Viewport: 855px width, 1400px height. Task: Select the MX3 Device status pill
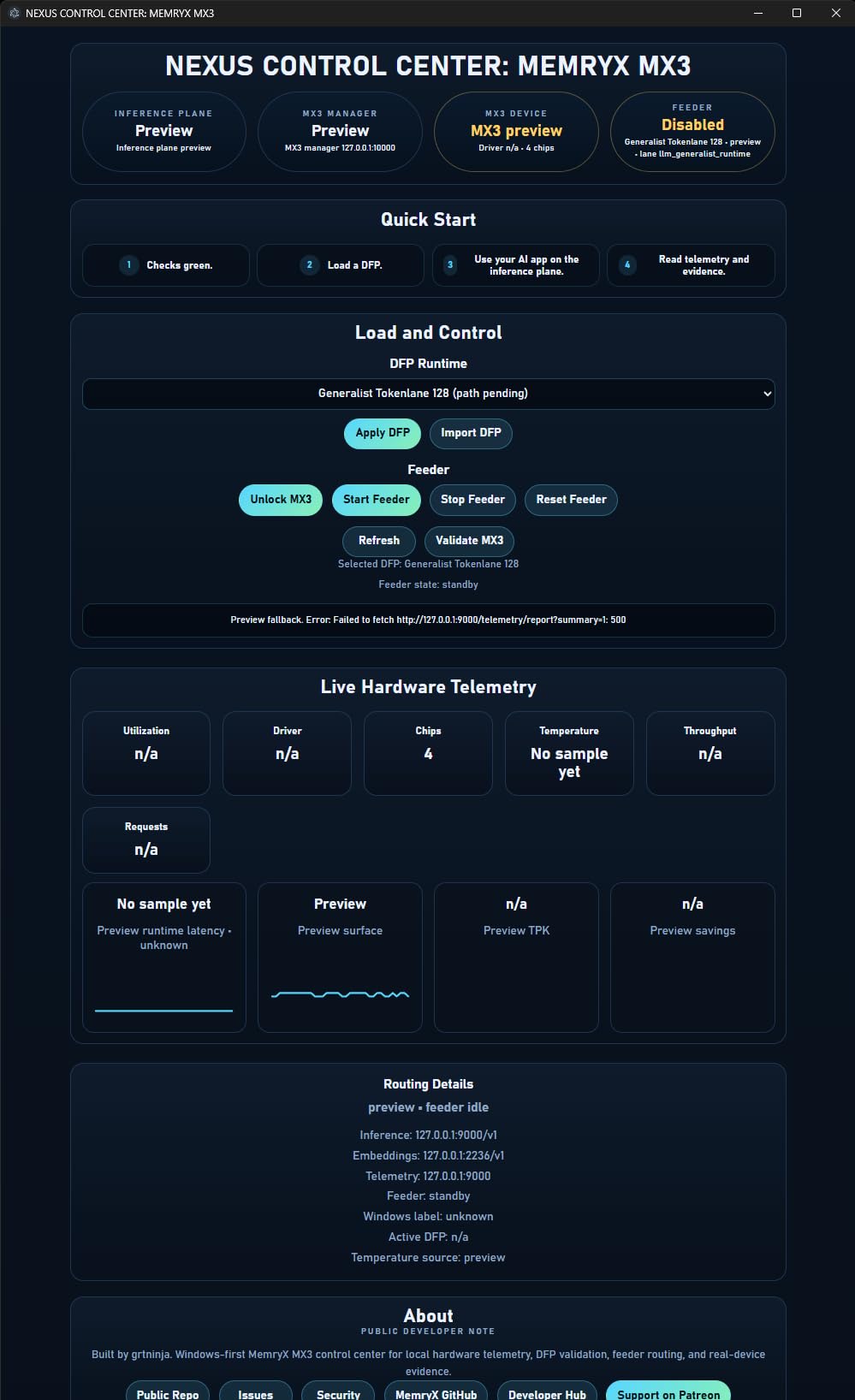[516, 132]
